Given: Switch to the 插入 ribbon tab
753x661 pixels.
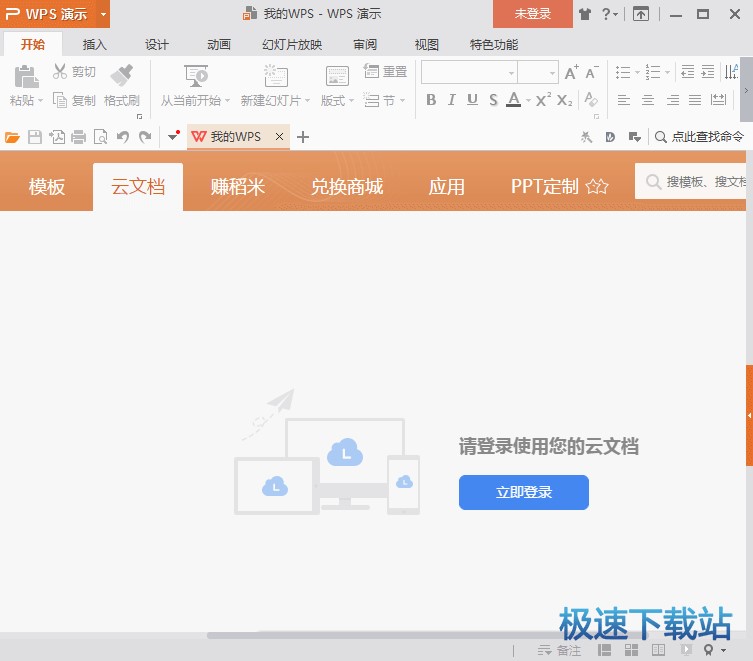Looking at the screenshot, I should click(95, 44).
